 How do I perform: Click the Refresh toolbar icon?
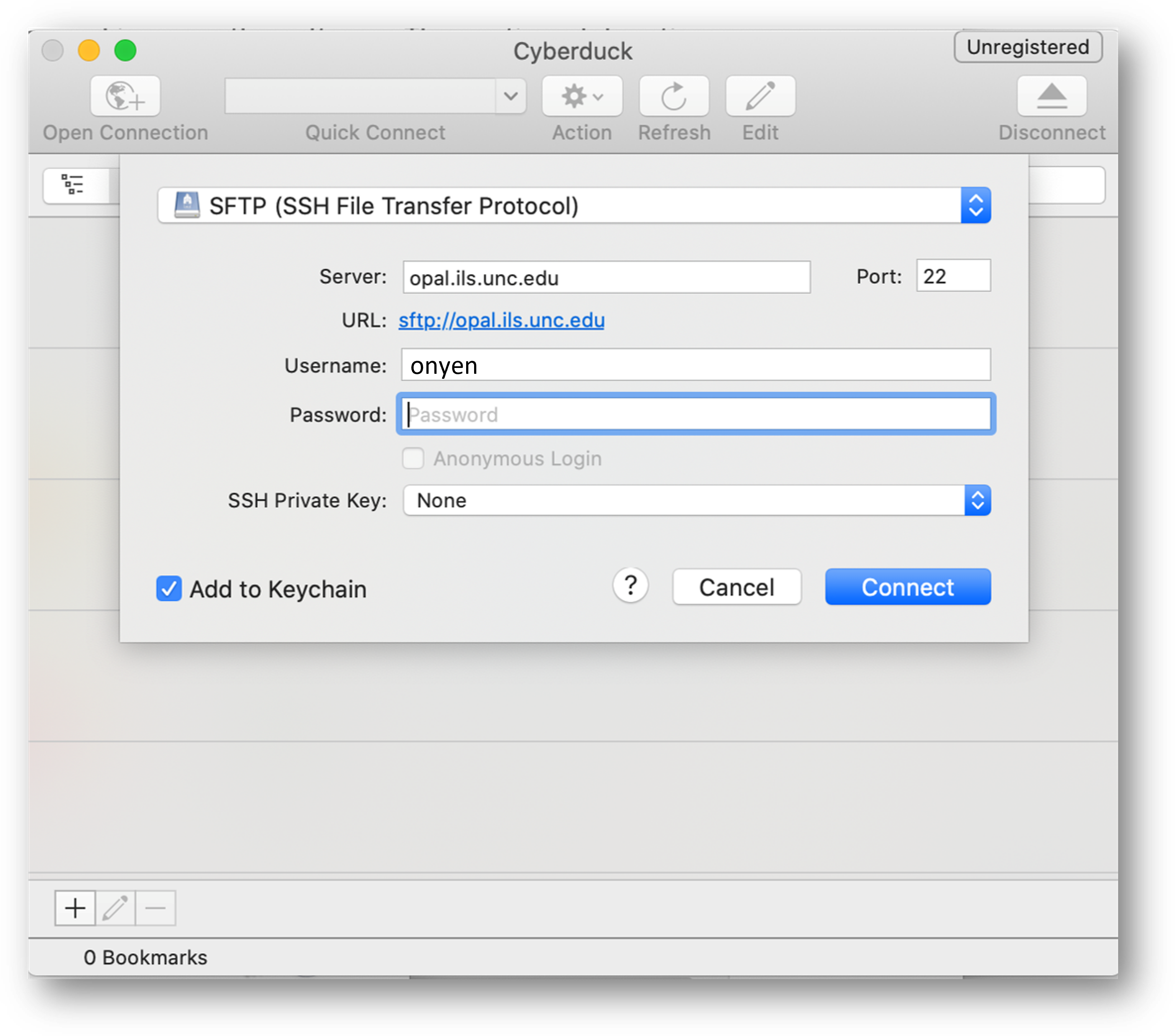point(674,96)
